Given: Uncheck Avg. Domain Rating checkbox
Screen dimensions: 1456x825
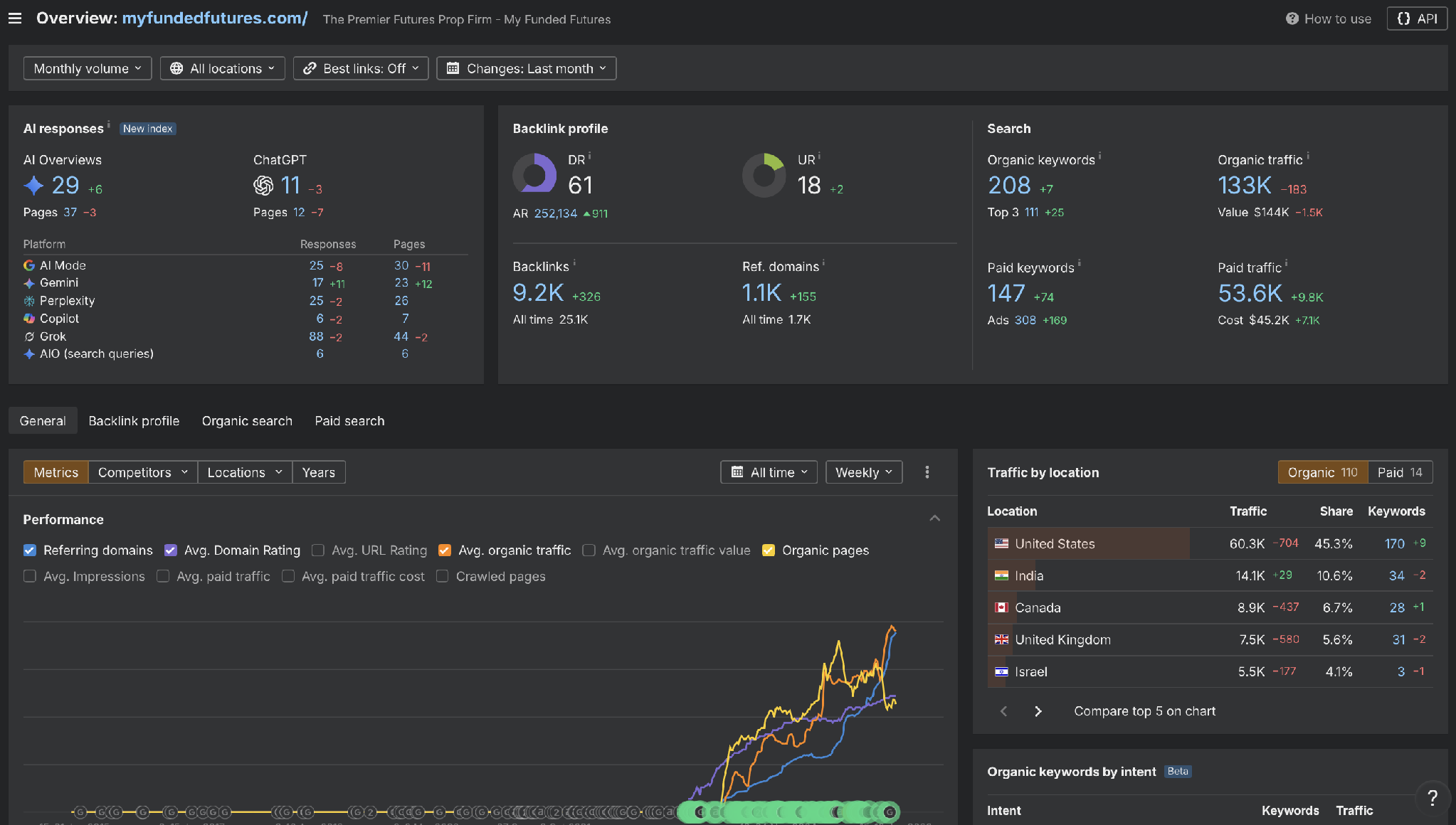Looking at the screenshot, I should point(171,550).
